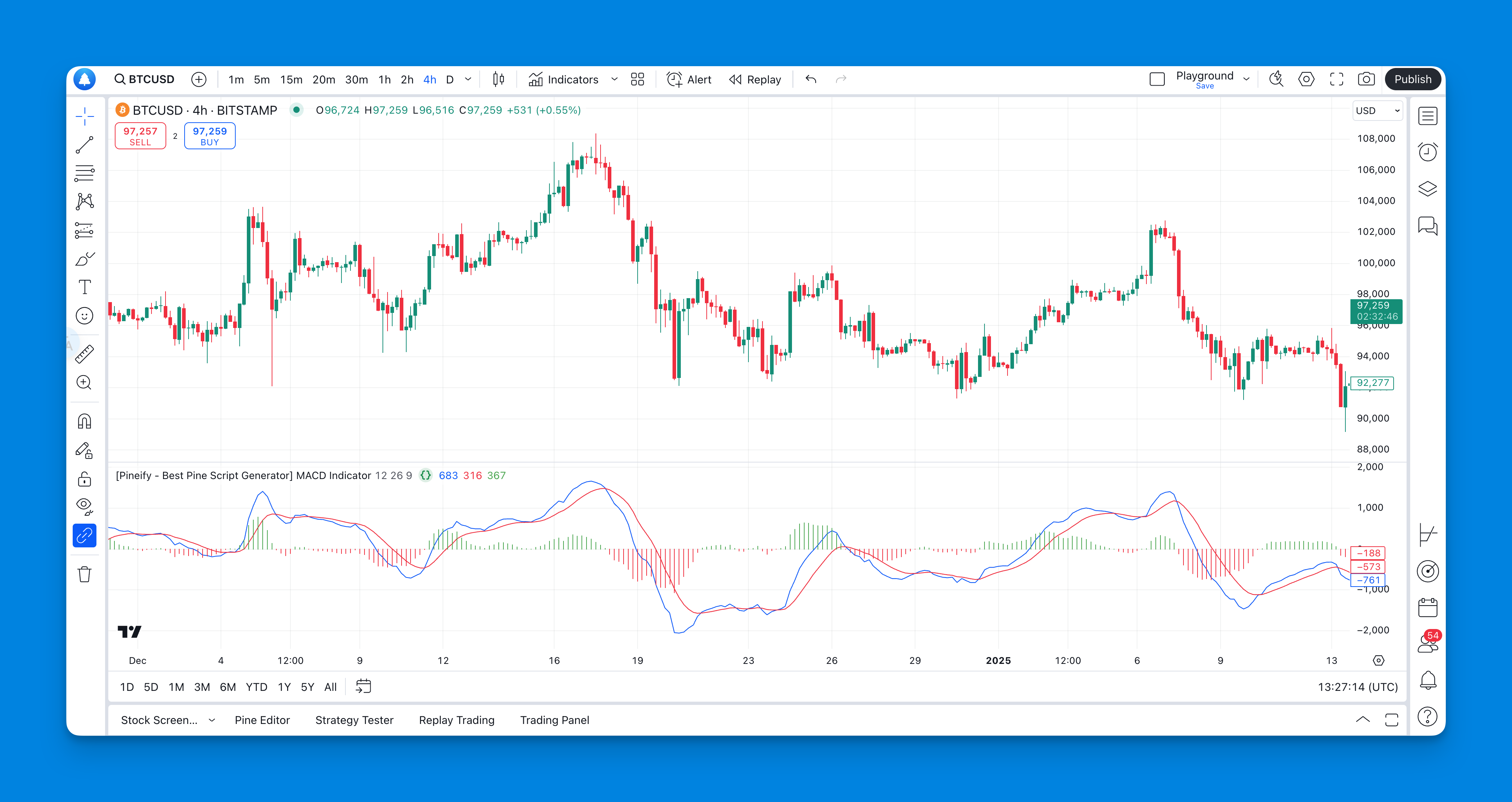Activate the zoom in tool
The width and height of the screenshot is (1512, 802).
coord(85,383)
